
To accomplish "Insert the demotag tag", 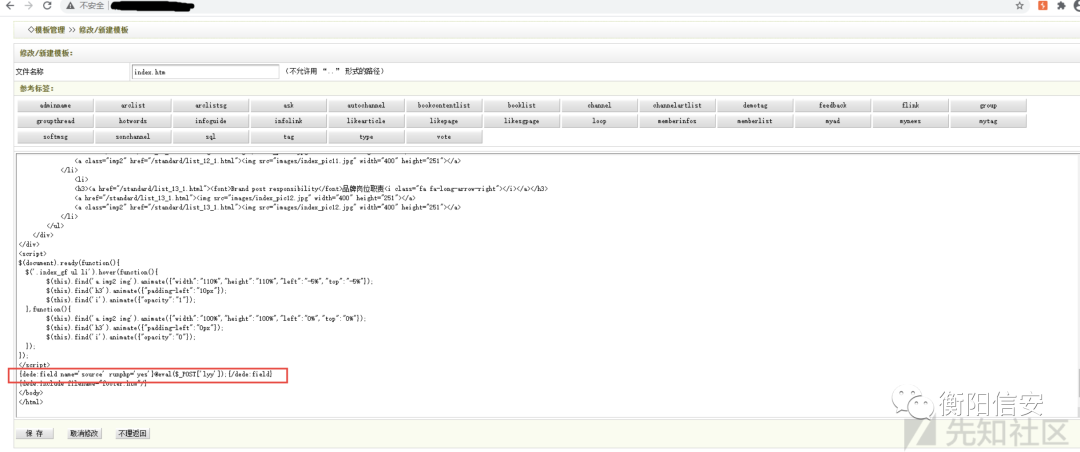I will 756,105.
